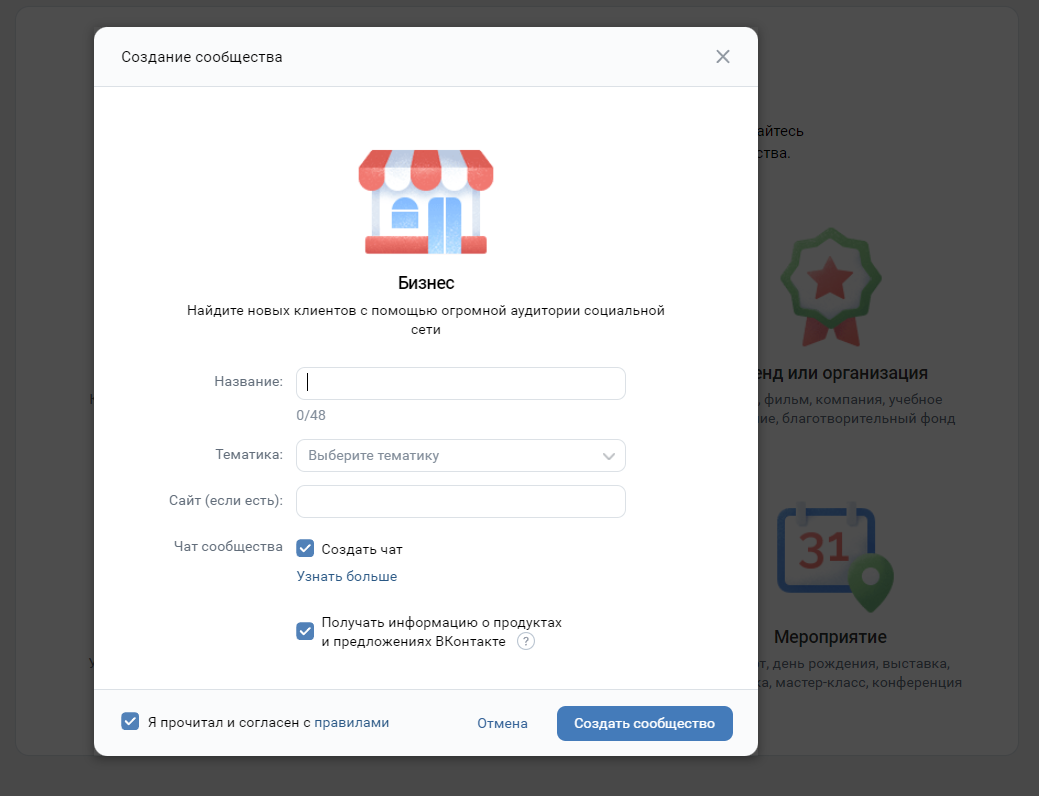Select the Мероприятие community type

tap(830, 637)
